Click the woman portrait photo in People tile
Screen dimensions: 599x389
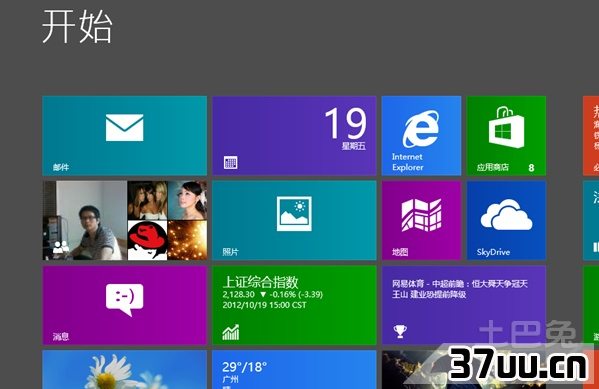187,200
